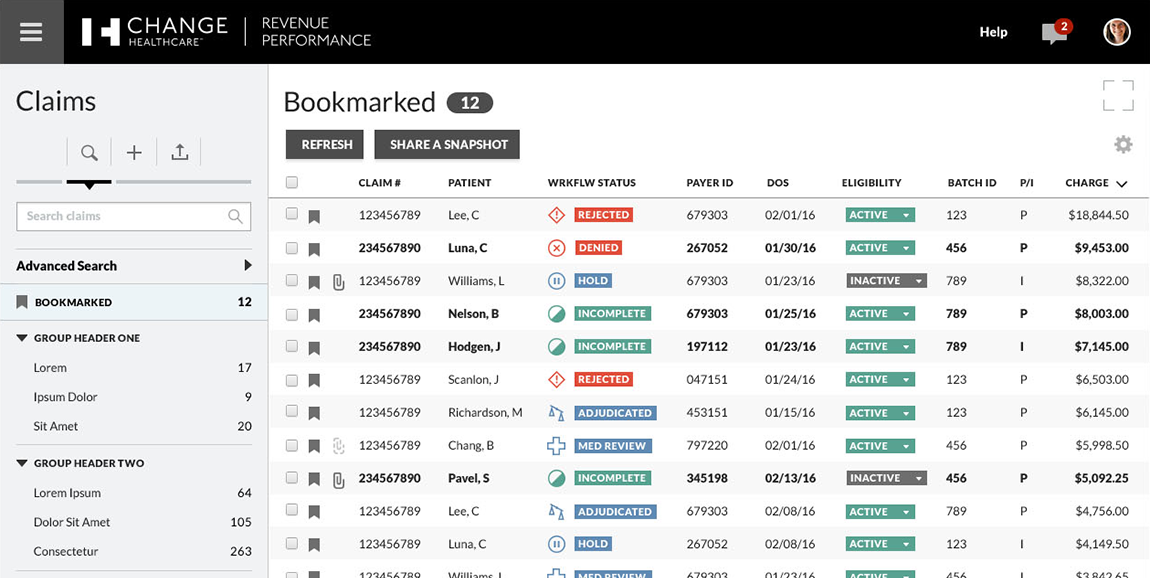Open the Ipsum Dolor sidebar item
This screenshot has height=578, width=1150.
[65, 397]
